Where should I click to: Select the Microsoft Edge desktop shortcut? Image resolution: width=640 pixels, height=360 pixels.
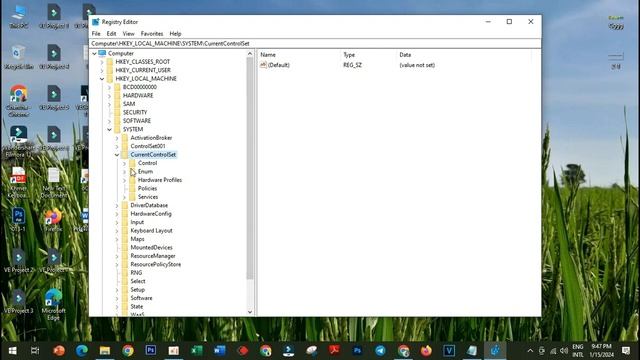tap(53, 305)
